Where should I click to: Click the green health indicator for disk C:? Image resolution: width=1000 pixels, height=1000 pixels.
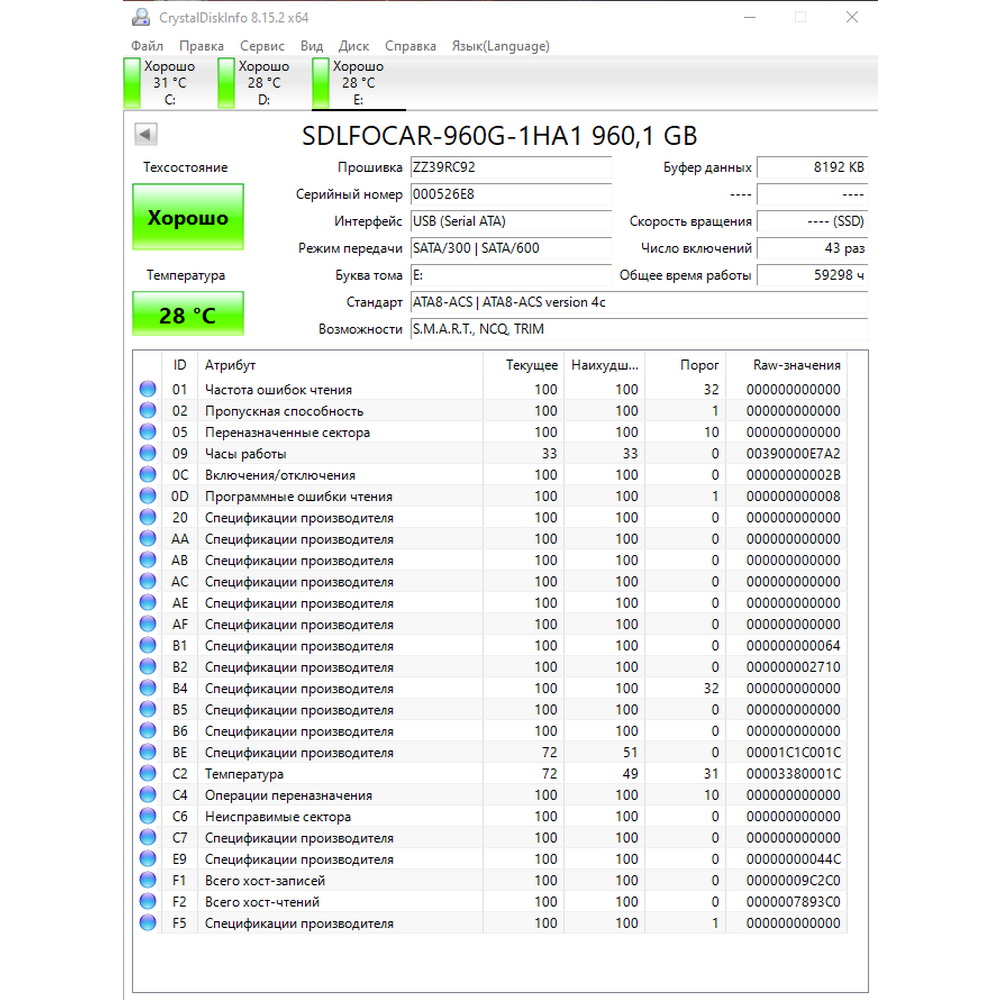(132, 83)
